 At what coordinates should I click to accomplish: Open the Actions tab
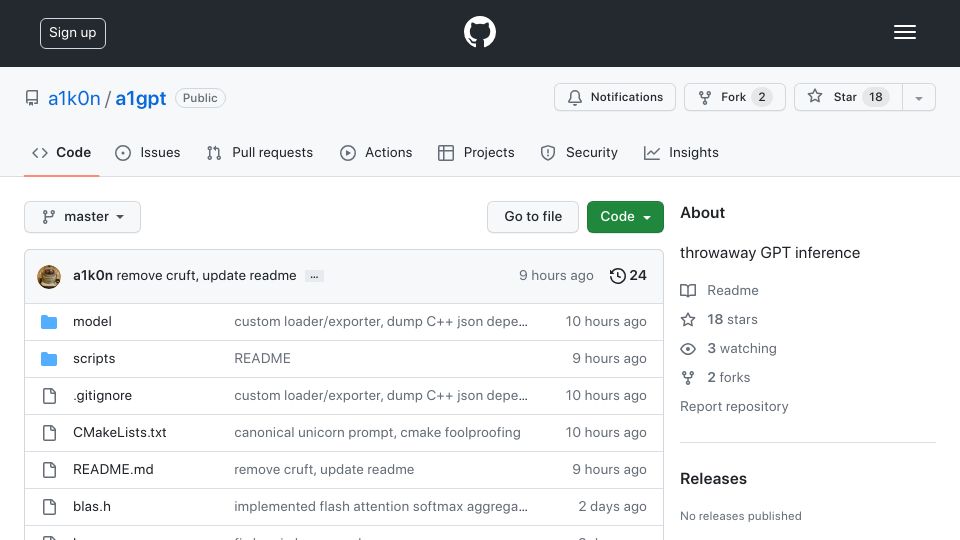376,152
